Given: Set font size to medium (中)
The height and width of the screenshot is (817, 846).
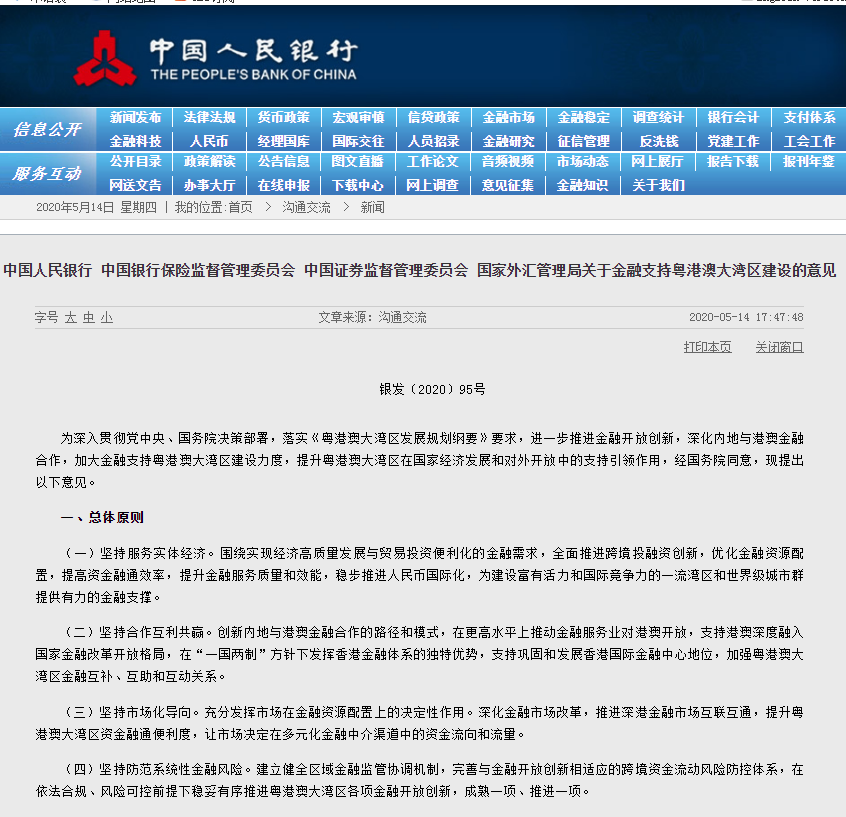Looking at the screenshot, I should click(x=88, y=318).
